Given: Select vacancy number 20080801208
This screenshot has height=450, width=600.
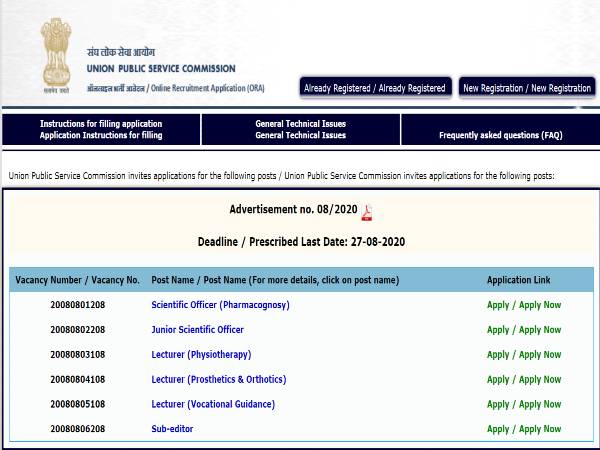Looking at the screenshot, I should pyautogui.click(x=78, y=305).
